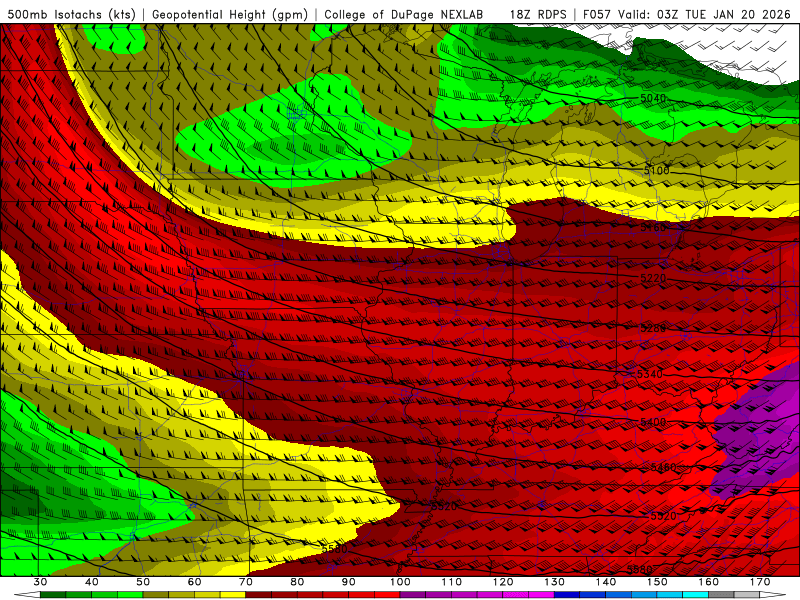Viewport: 800px width, 600px height.
Task: Click the 120 tick label on color scale
Action: coord(503,582)
